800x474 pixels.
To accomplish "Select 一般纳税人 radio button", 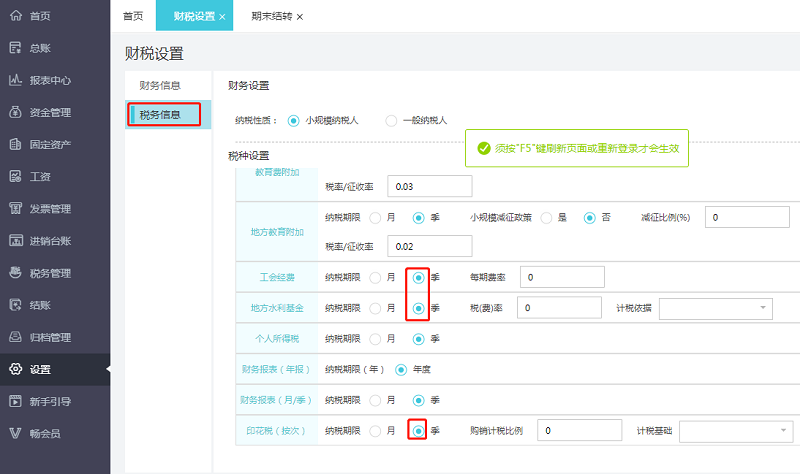I will point(391,121).
